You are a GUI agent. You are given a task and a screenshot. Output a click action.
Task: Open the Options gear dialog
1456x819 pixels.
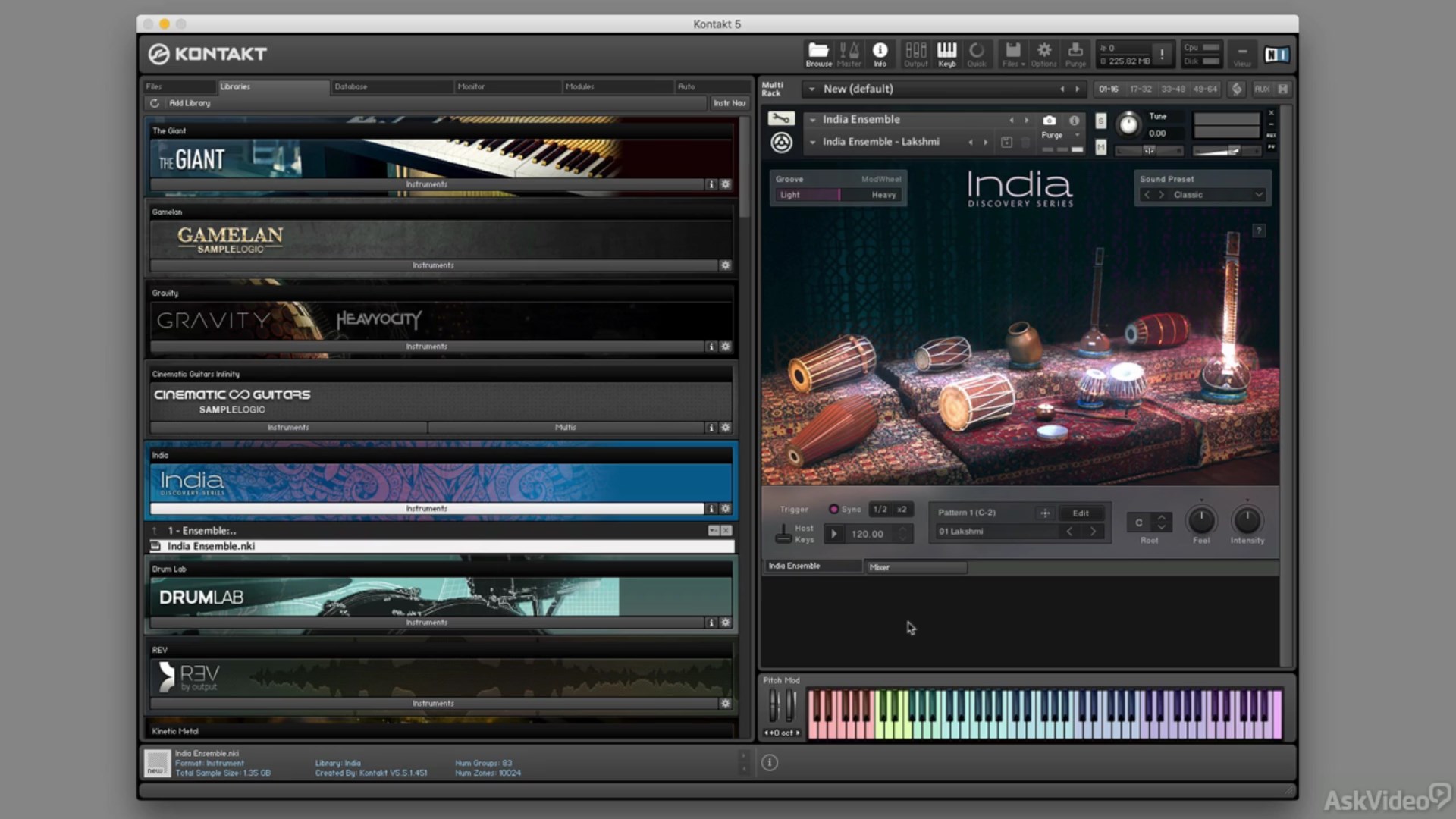(1043, 54)
